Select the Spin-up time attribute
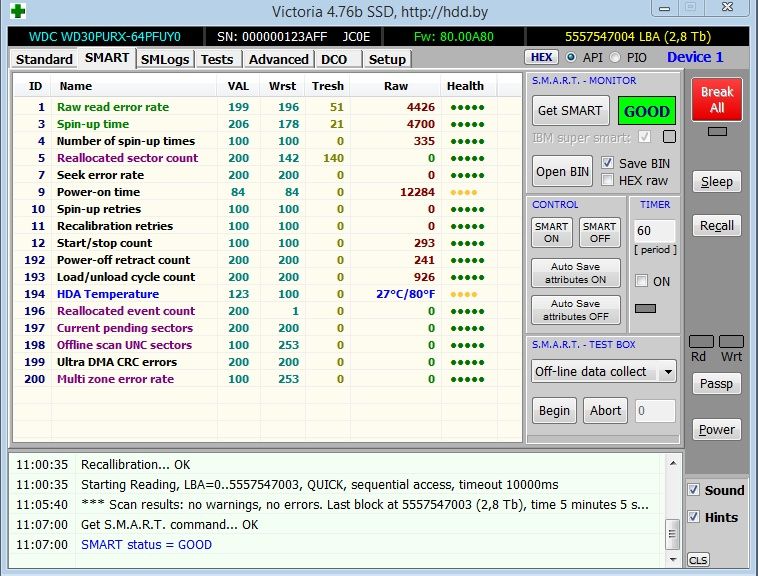The height and width of the screenshot is (576, 758). tap(267, 124)
